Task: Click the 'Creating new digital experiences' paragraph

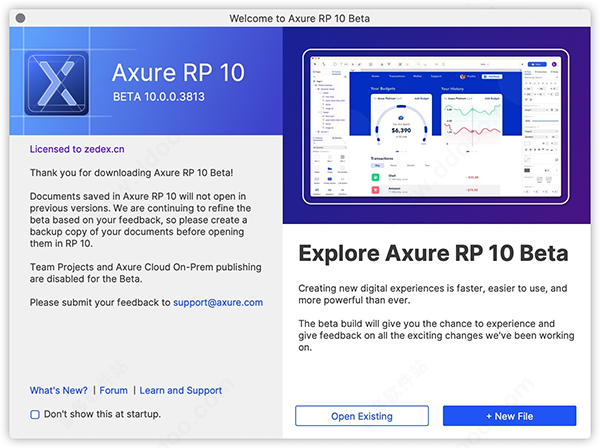Action: [433, 294]
